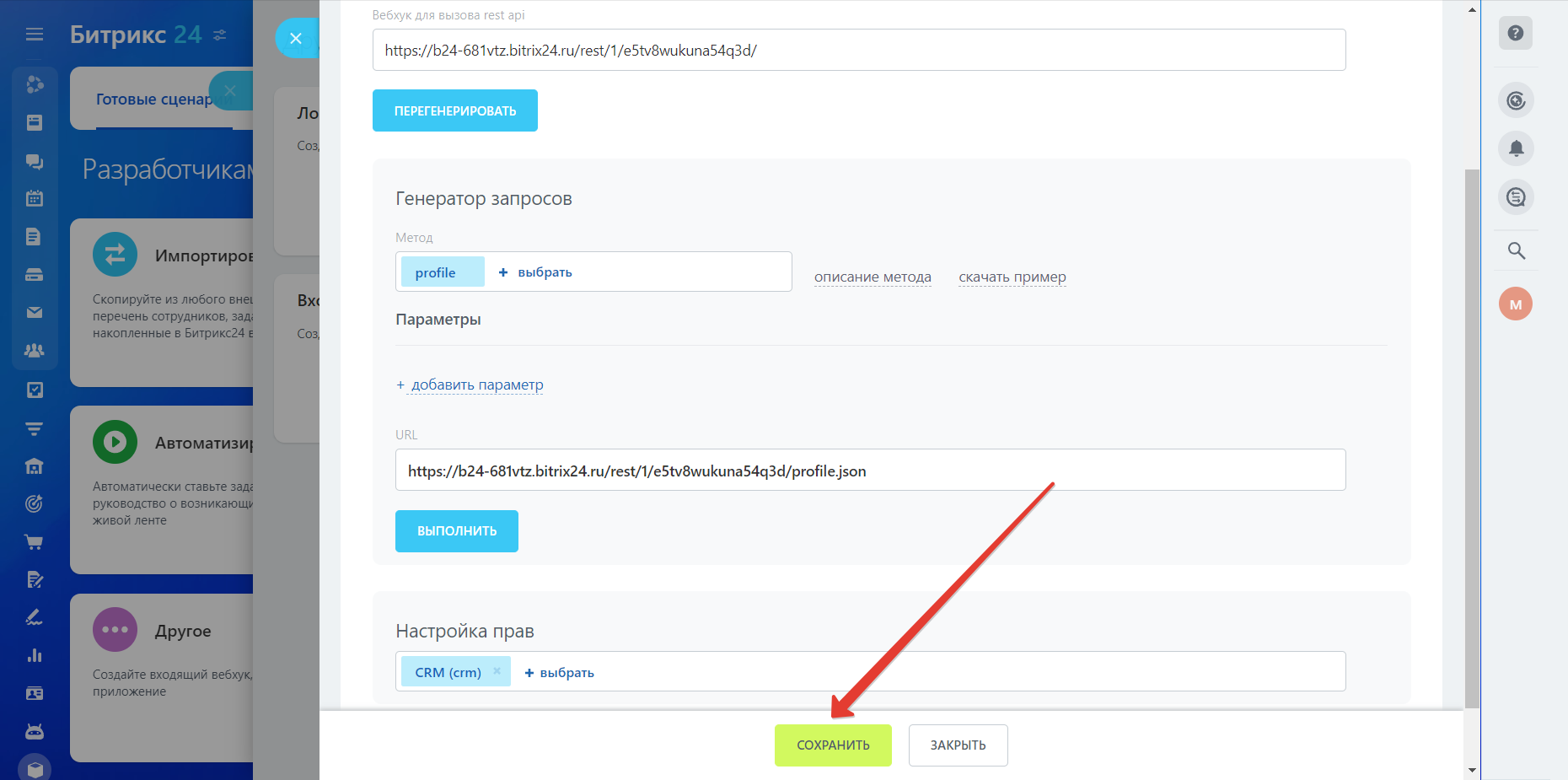Save the webhook with СОХРАНИТЬ

point(833,745)
